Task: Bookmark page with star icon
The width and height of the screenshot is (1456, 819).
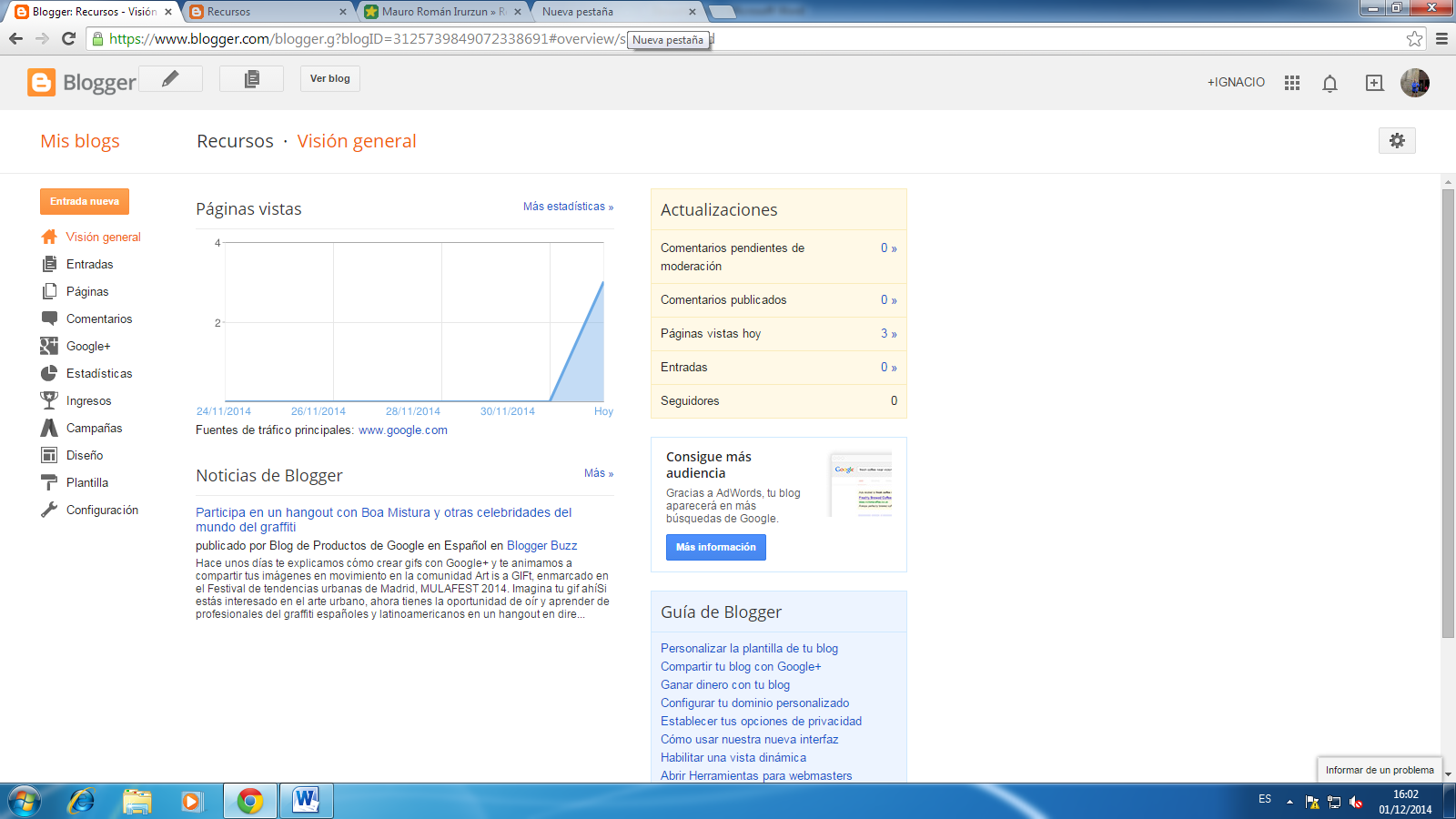Action: [x=1414, y=38]
